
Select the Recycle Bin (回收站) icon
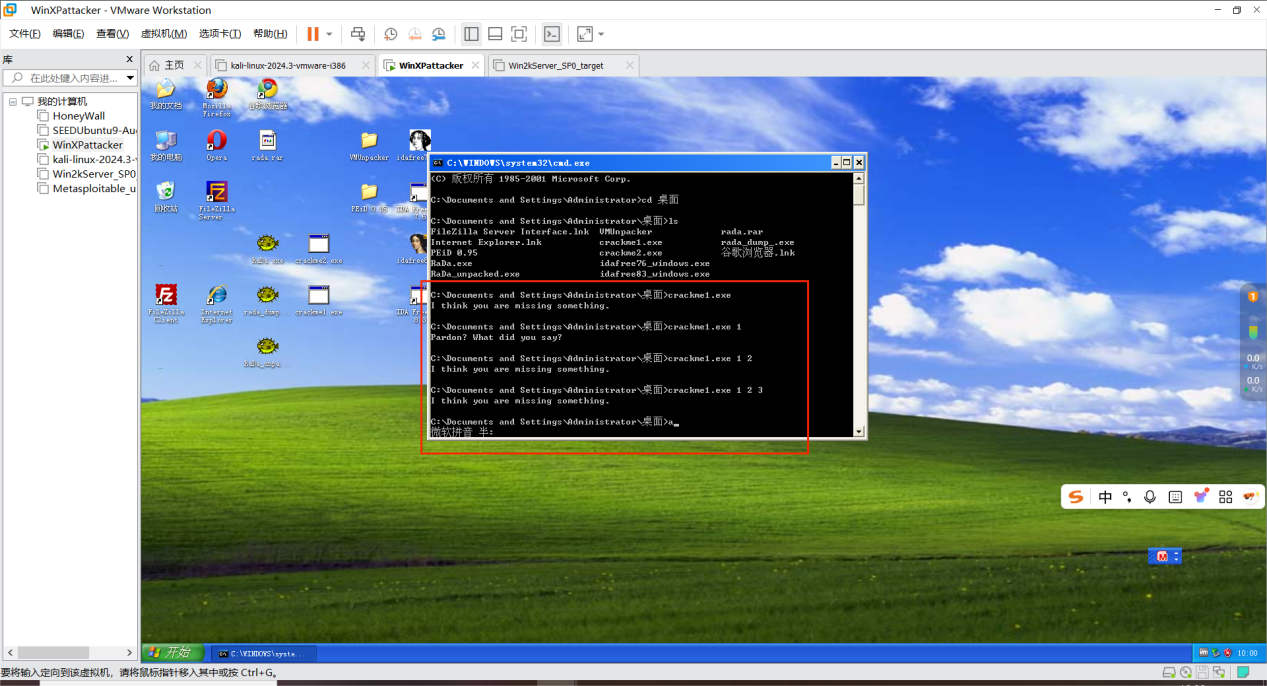(166, 196)
